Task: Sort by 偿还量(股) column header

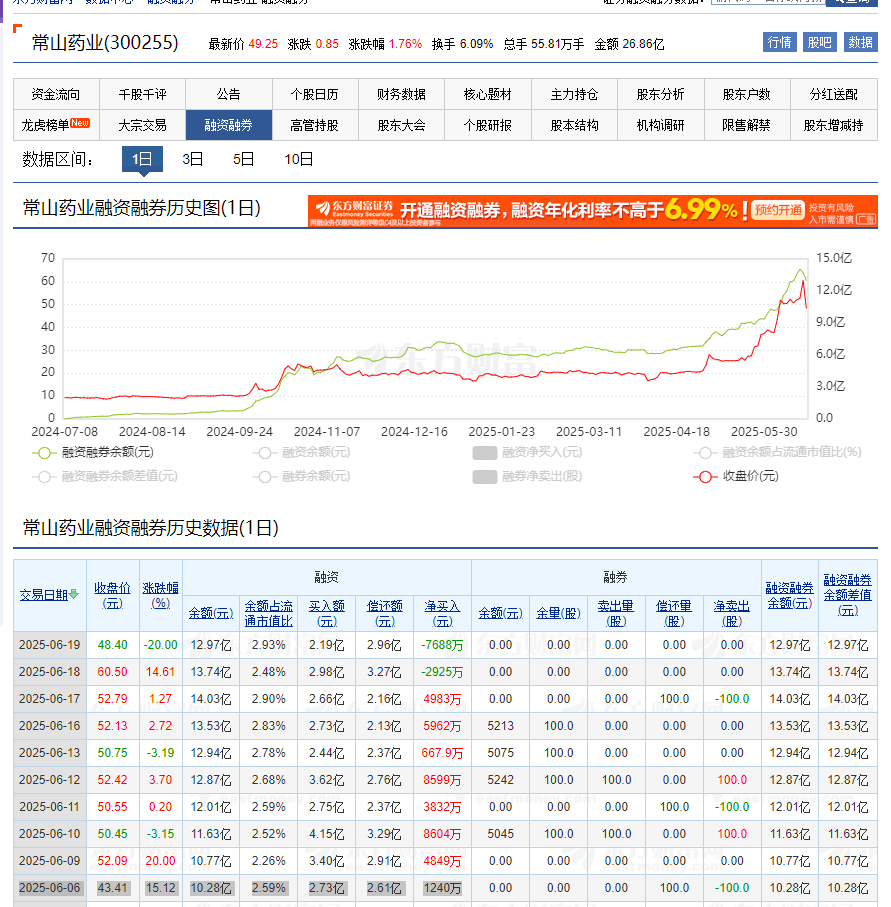Action: tap(674, 613)
